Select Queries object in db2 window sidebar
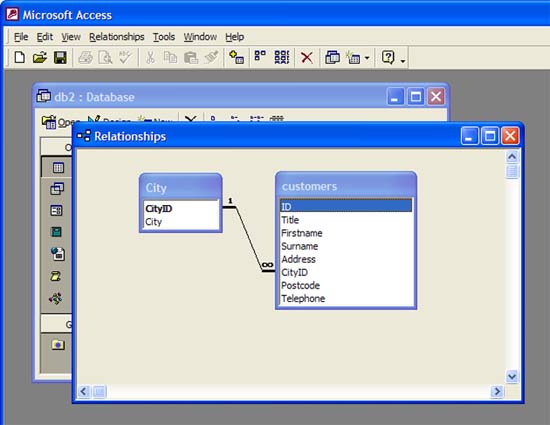This screenshot has width=550, height=425. 57,189
